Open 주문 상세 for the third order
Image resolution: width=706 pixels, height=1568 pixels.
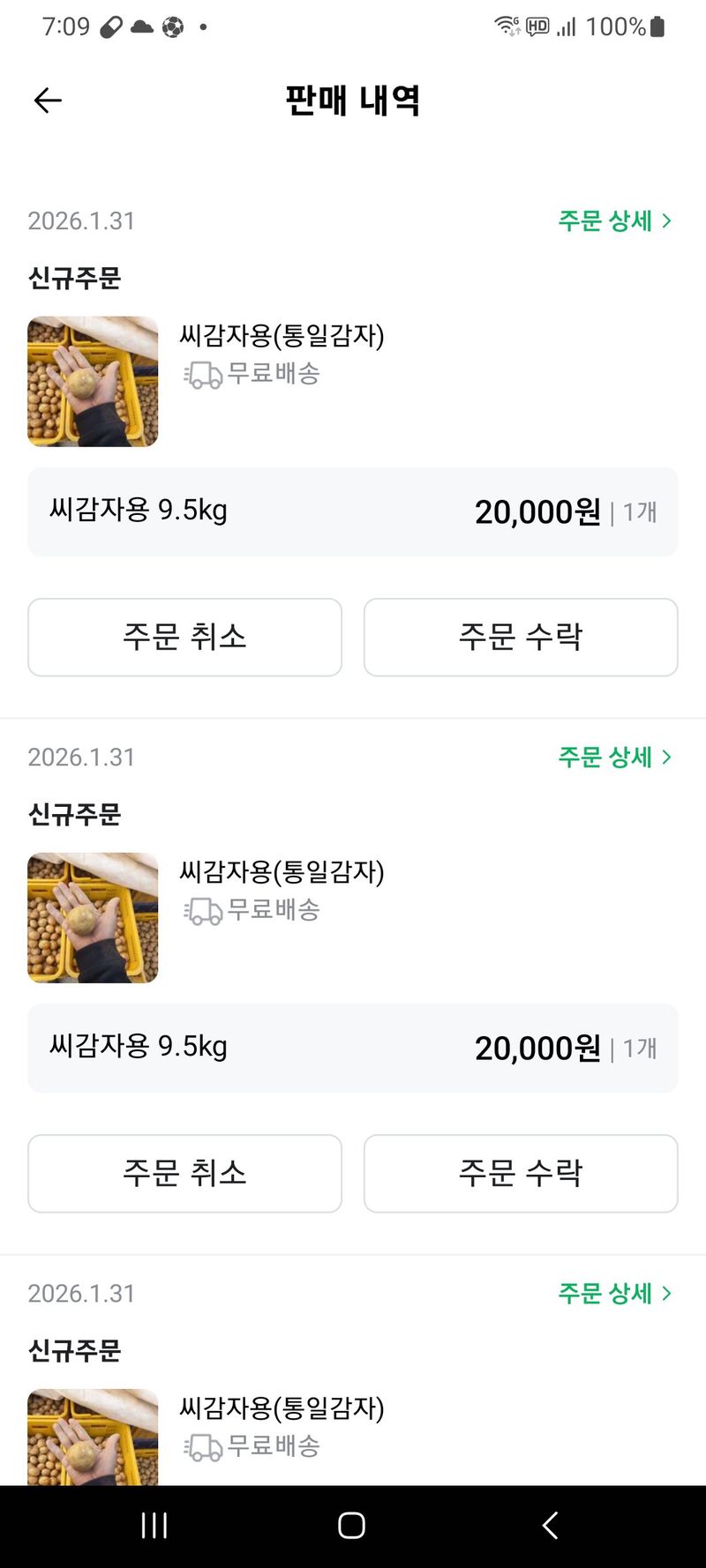coord(614,1293)
